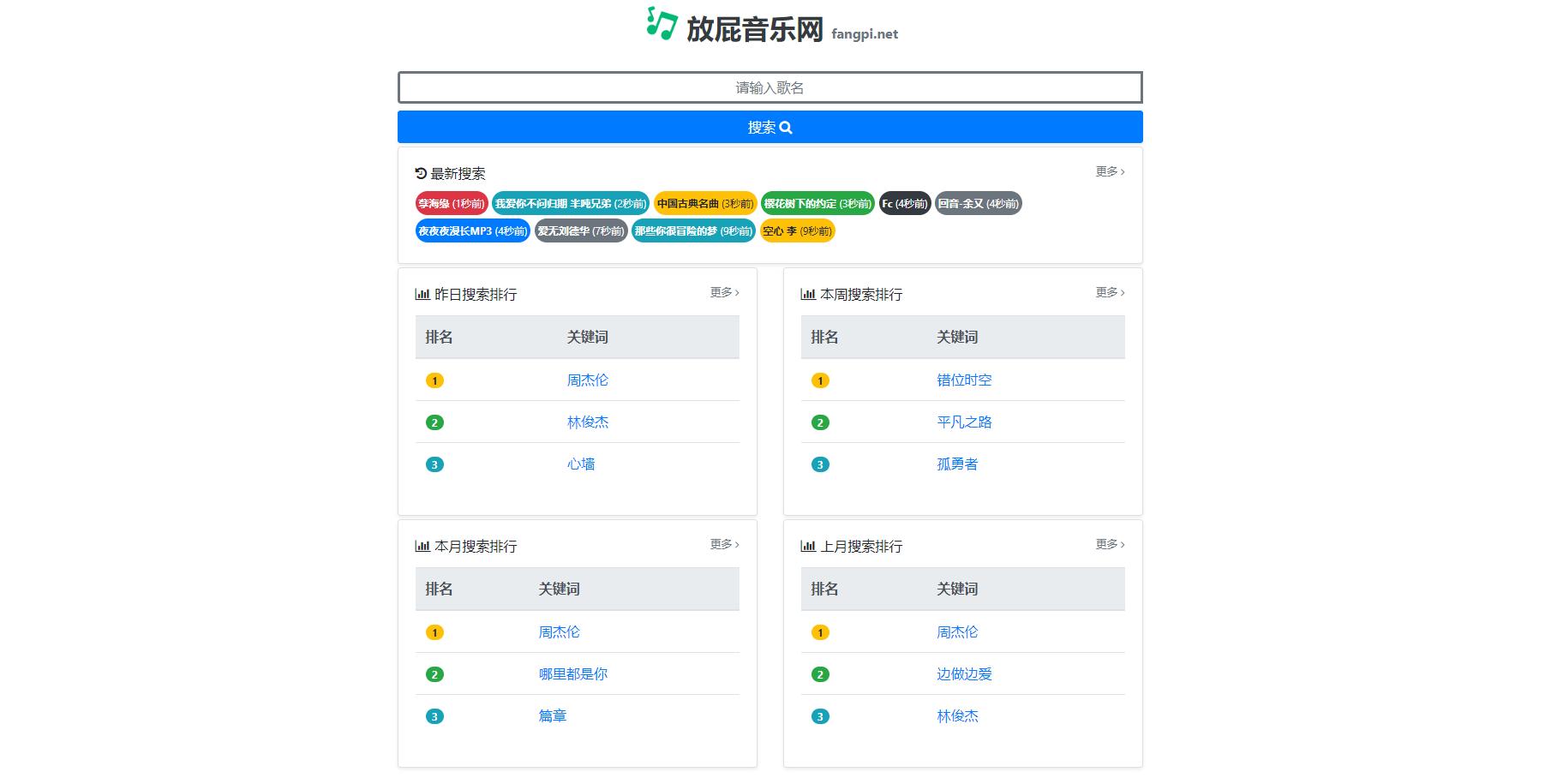1563x784 pixels.
Task: Click the red 李海缘 search tag
Action: (452, 204)
